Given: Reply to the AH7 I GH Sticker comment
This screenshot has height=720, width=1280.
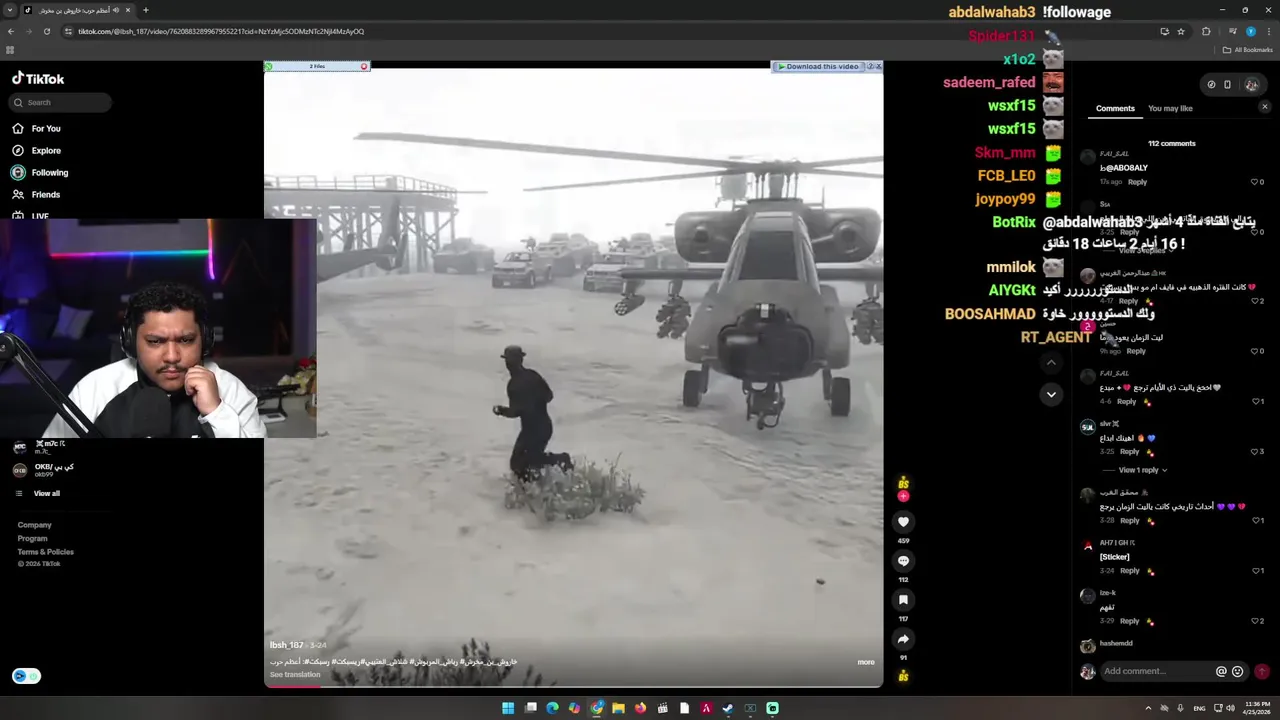Looking at the screenshot, I should click(1129, 571).
